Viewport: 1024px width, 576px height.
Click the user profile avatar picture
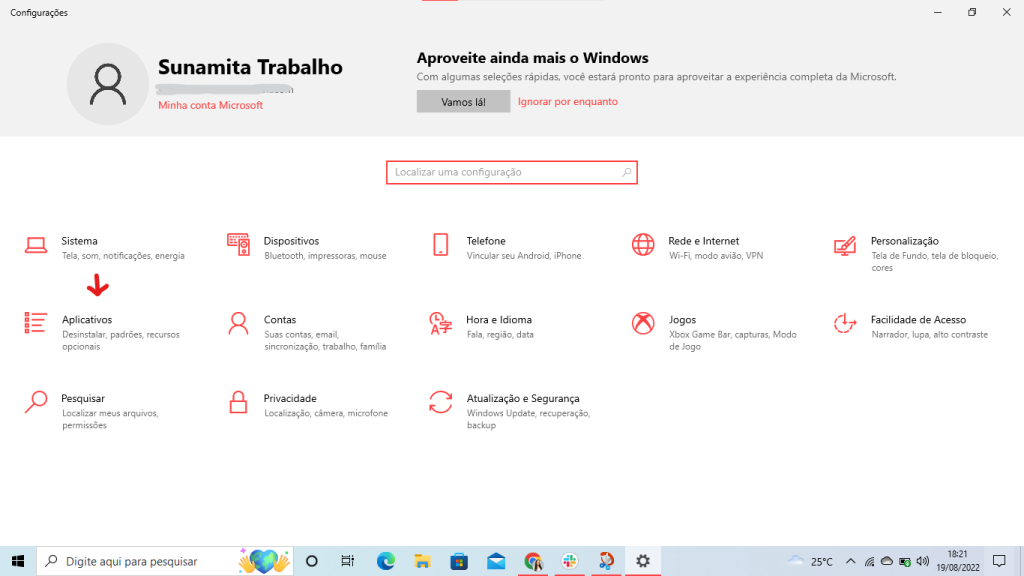coord(107,84)
